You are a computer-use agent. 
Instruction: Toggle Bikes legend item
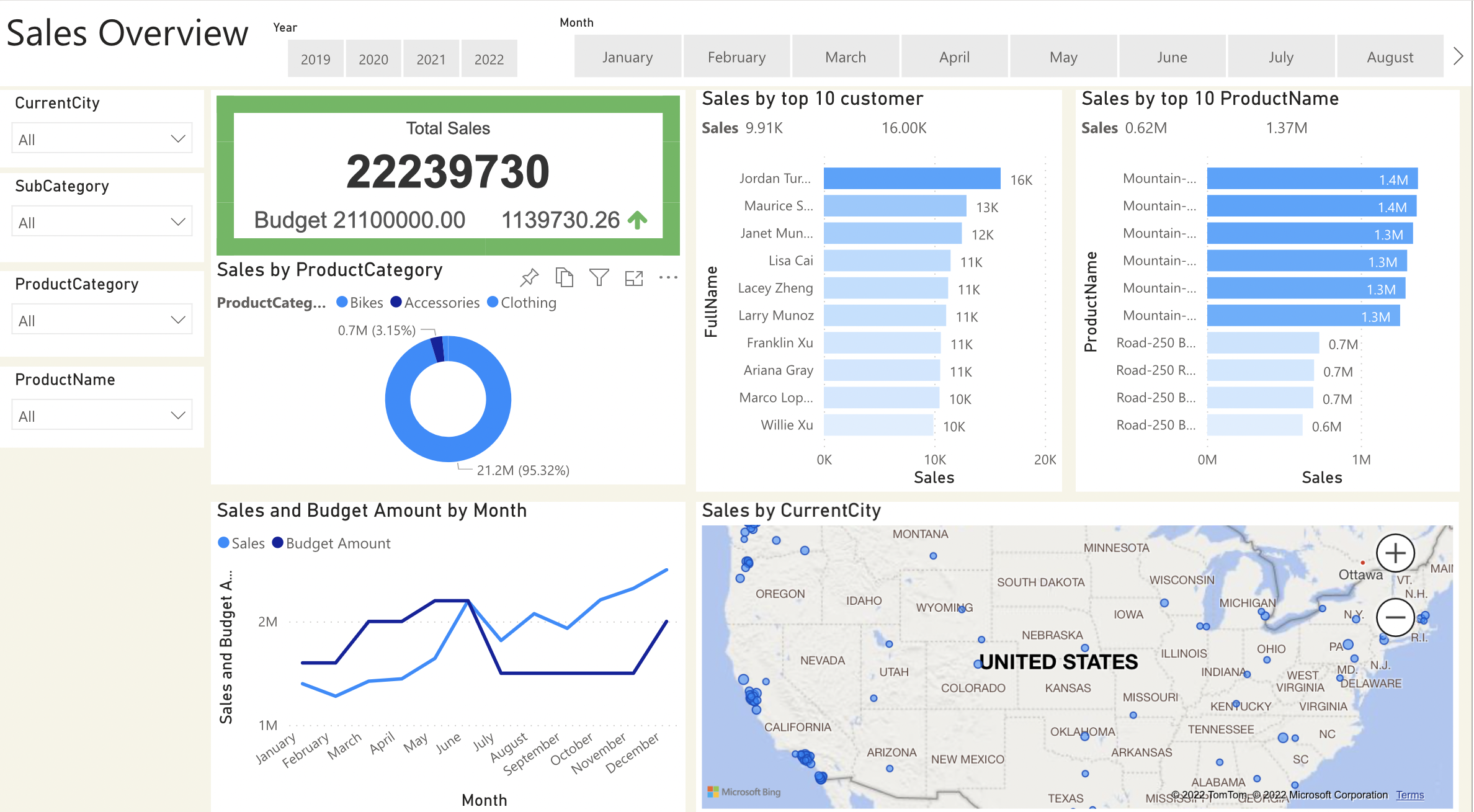coord(360,302)
